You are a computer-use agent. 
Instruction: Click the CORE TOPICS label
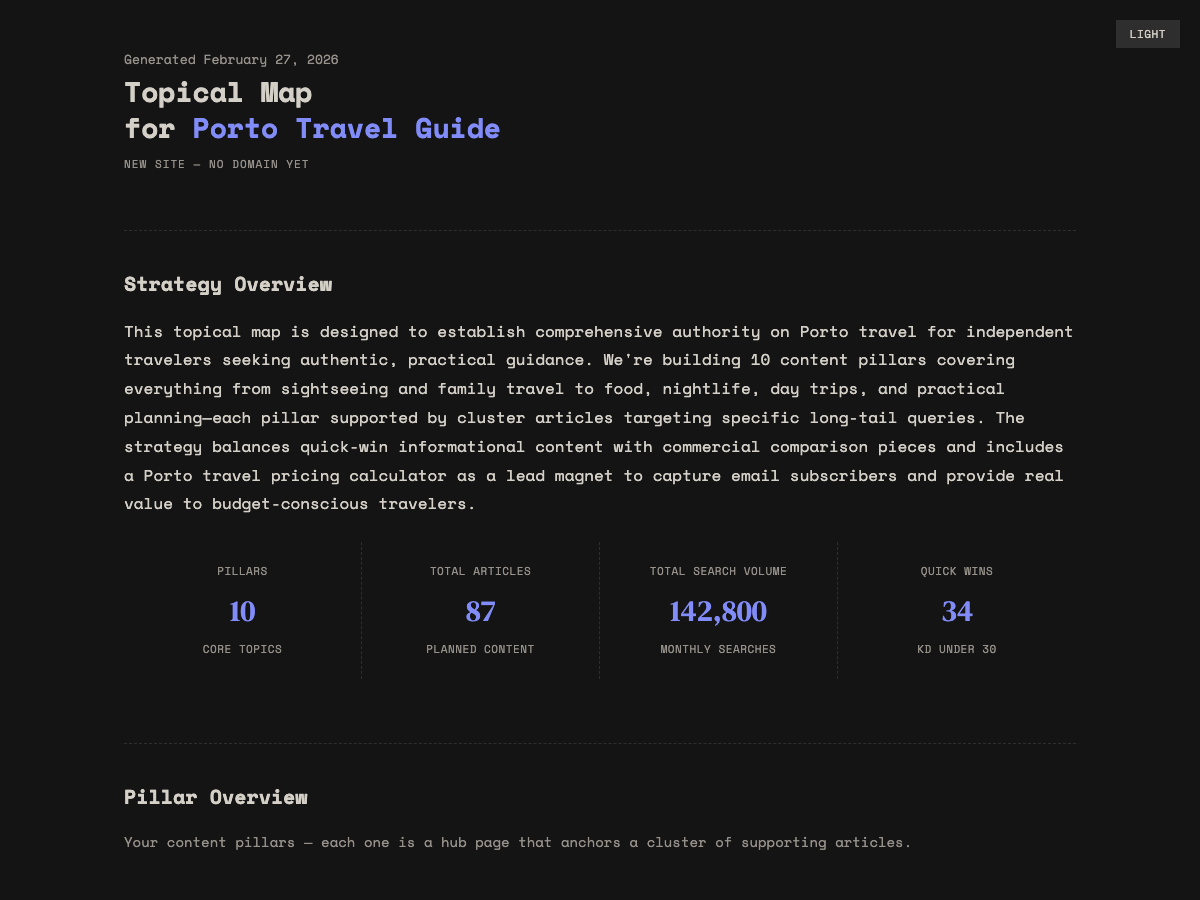(242, 648)
